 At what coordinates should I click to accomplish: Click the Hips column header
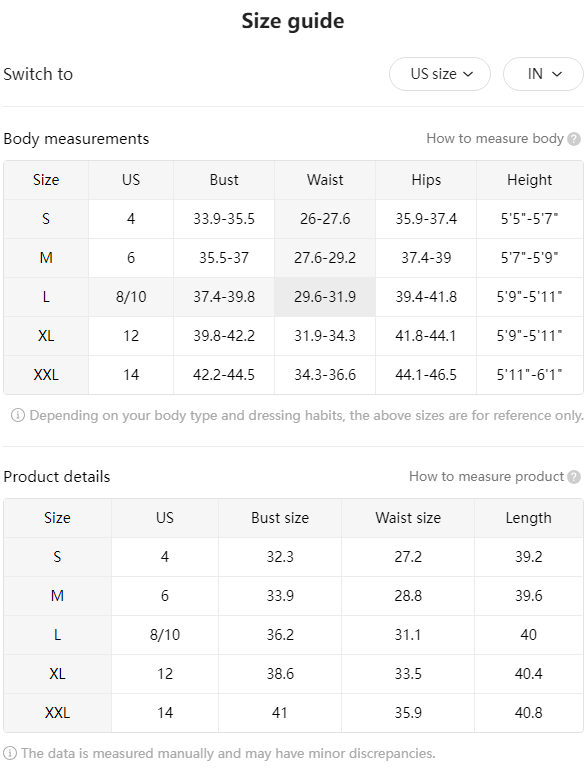(426, 180)
